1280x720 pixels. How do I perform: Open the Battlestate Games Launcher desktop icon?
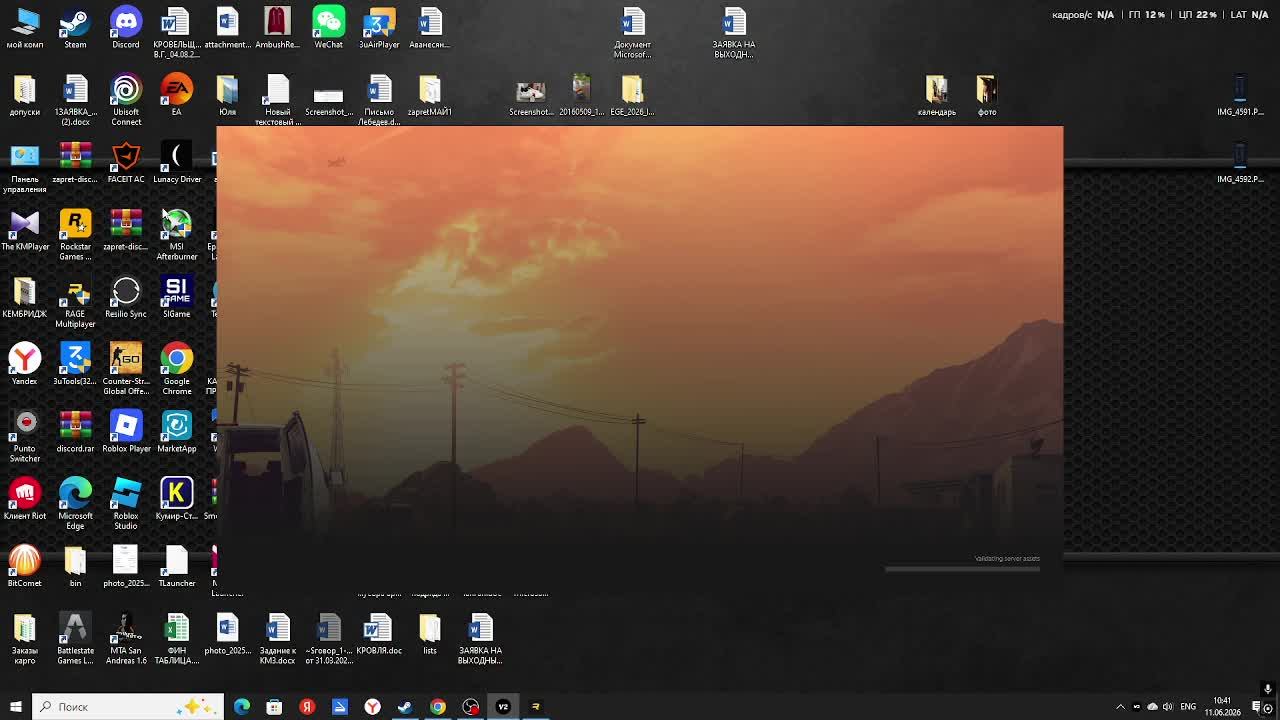[75, 637]
